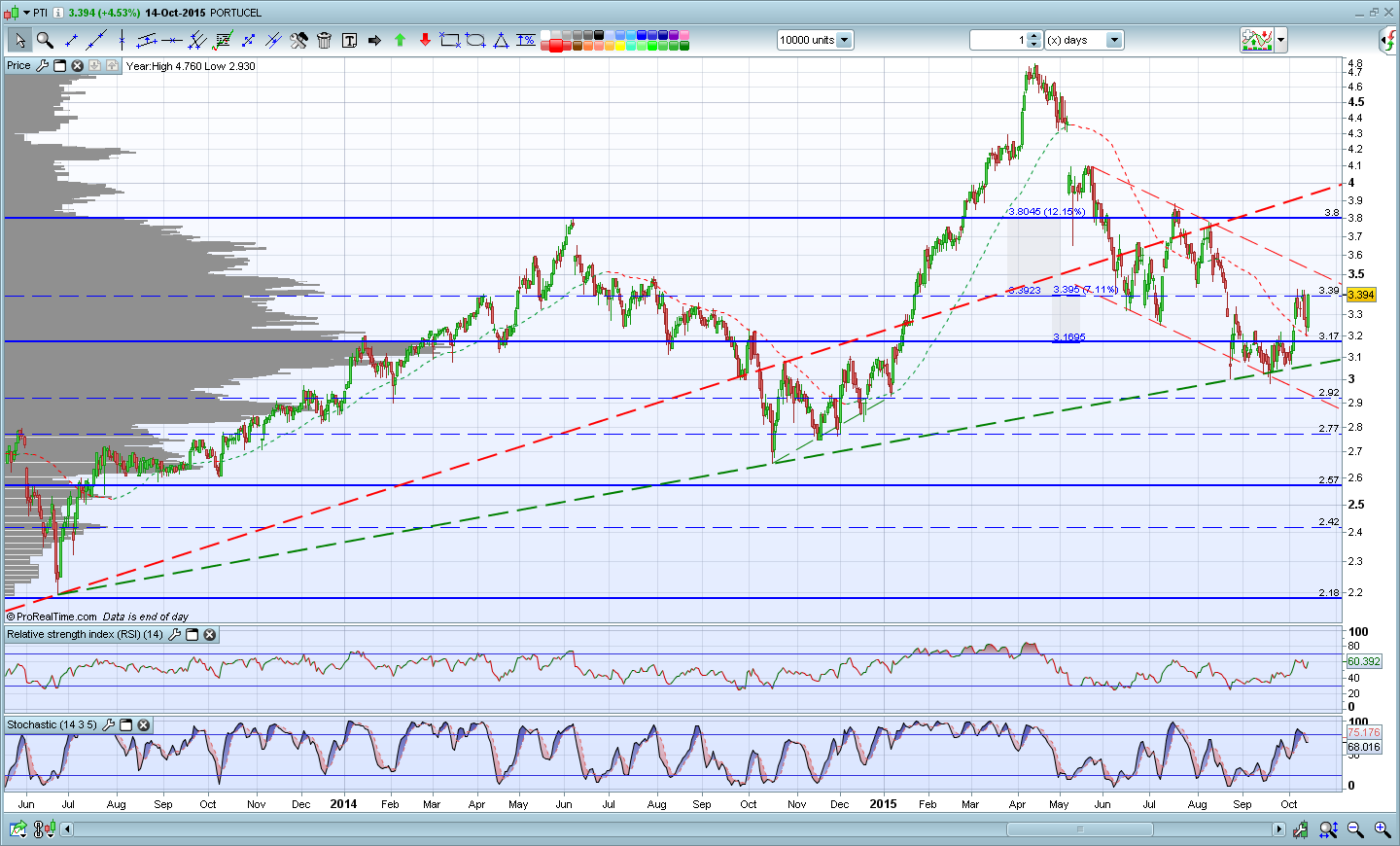Activate the magnifying glass zoom tool
The height and width of the screenshot is (846, 1400).
45,40
